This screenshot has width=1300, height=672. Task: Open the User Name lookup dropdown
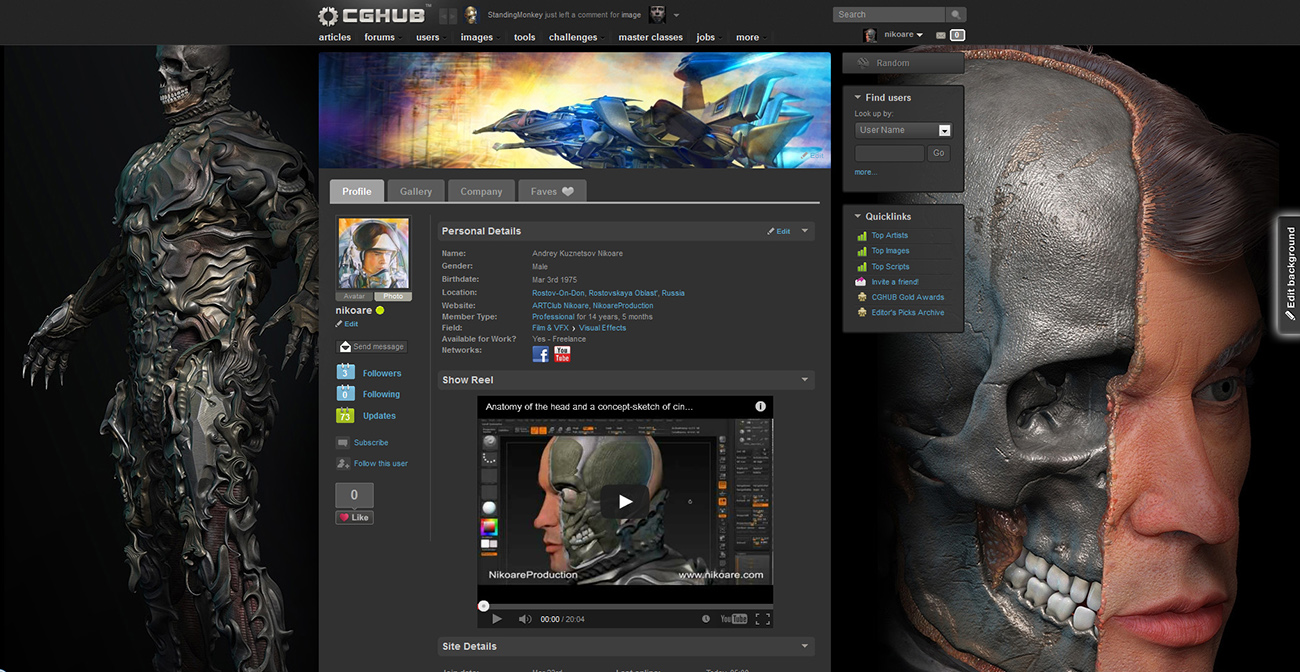pyautogui.click(x=903, y=130)
